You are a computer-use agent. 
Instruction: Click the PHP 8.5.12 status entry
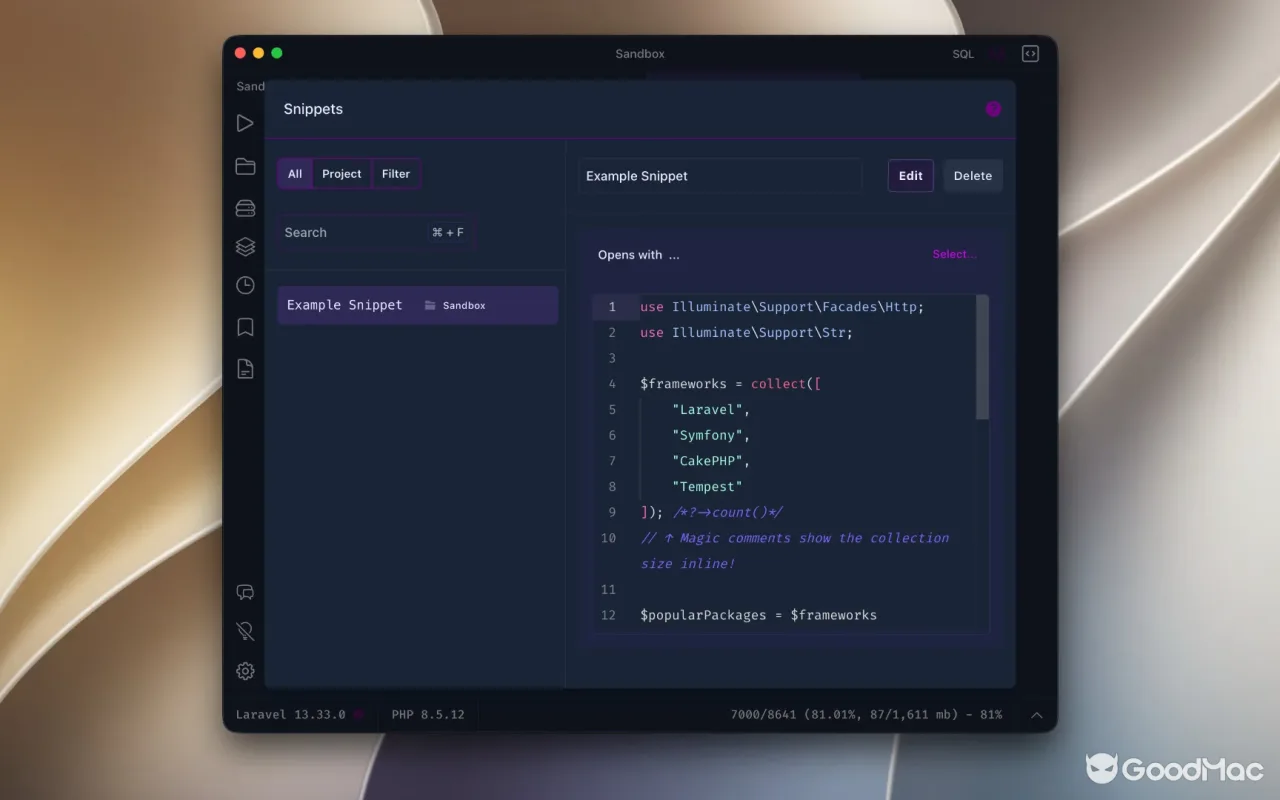pyautogui.click(x=428, y=715)
